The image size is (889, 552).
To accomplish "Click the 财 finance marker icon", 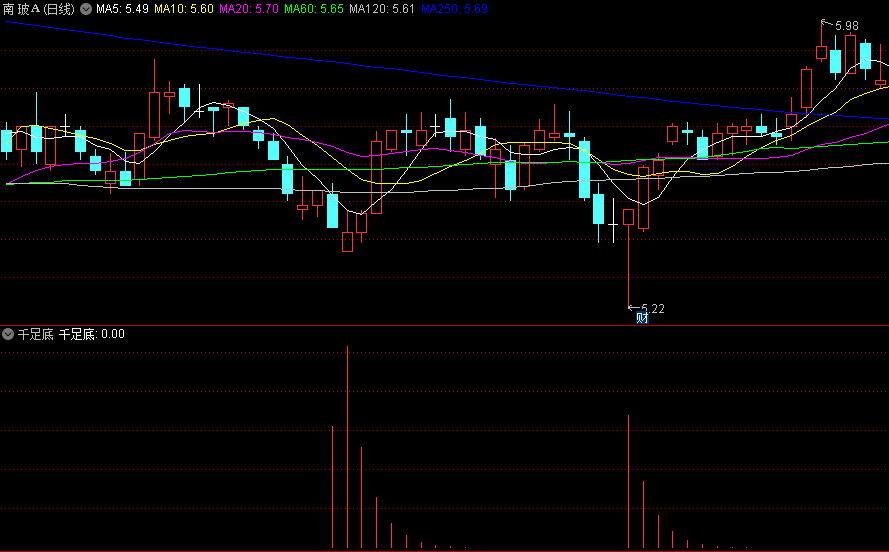I will [642, 318].
